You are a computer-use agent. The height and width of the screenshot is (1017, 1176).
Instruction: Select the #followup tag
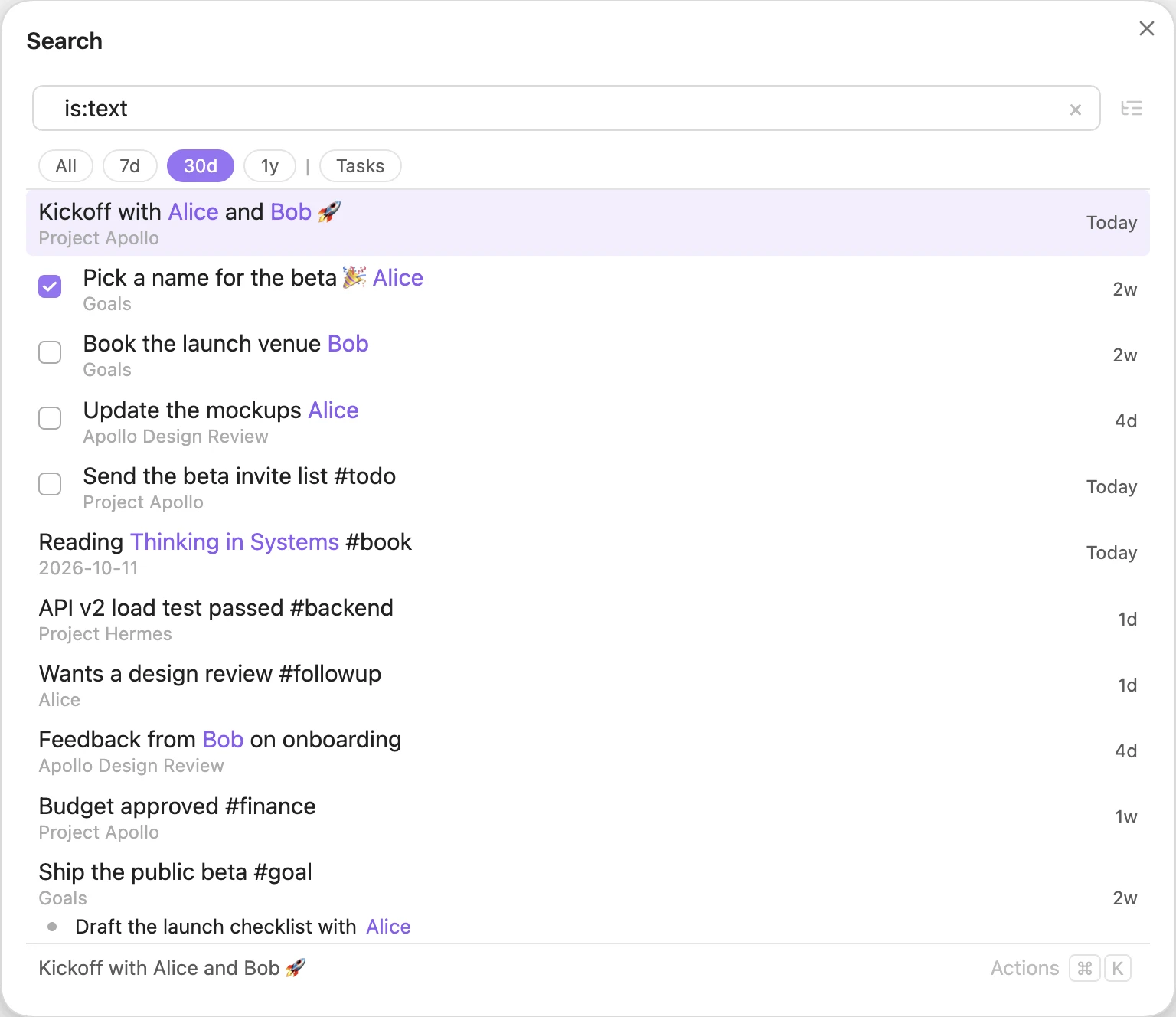[331, 673]
